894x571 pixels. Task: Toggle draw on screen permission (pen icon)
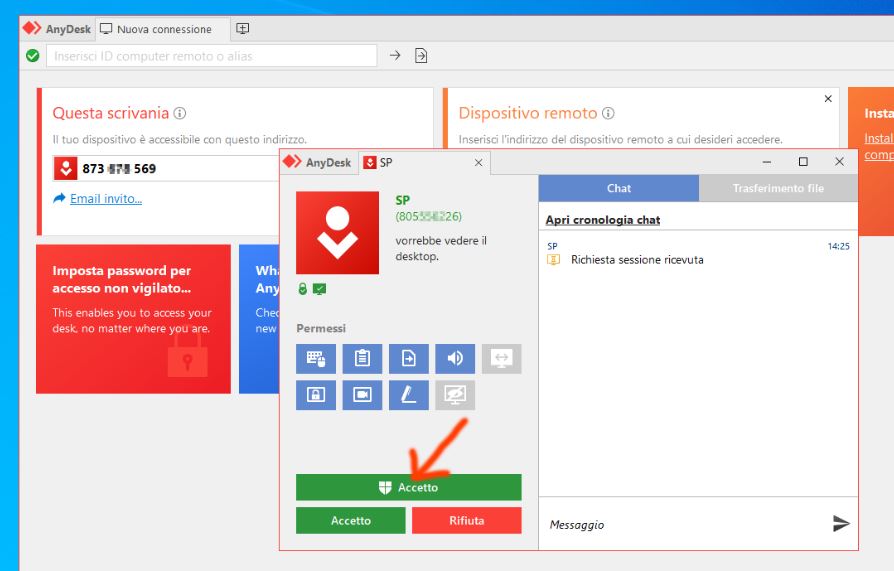click(409, 395)
